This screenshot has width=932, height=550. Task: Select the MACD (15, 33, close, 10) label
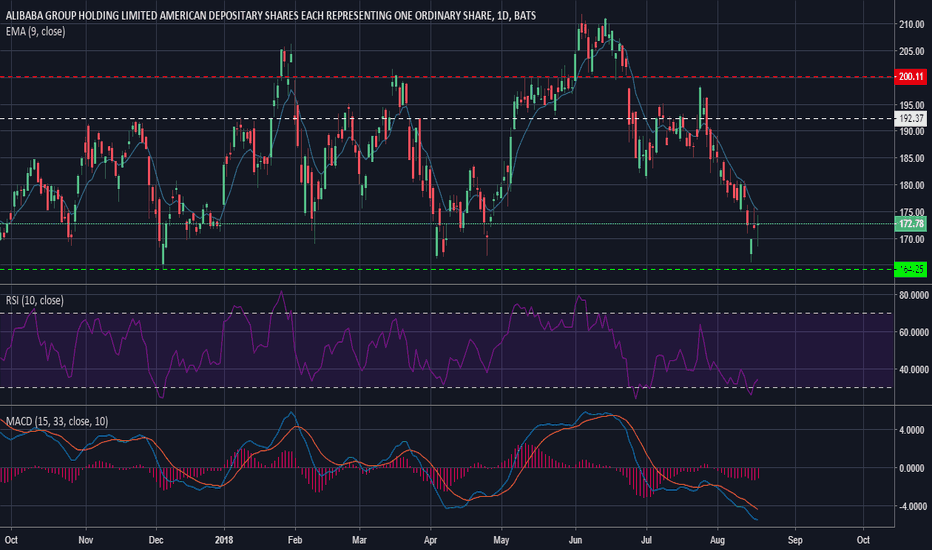pos(57,422)
